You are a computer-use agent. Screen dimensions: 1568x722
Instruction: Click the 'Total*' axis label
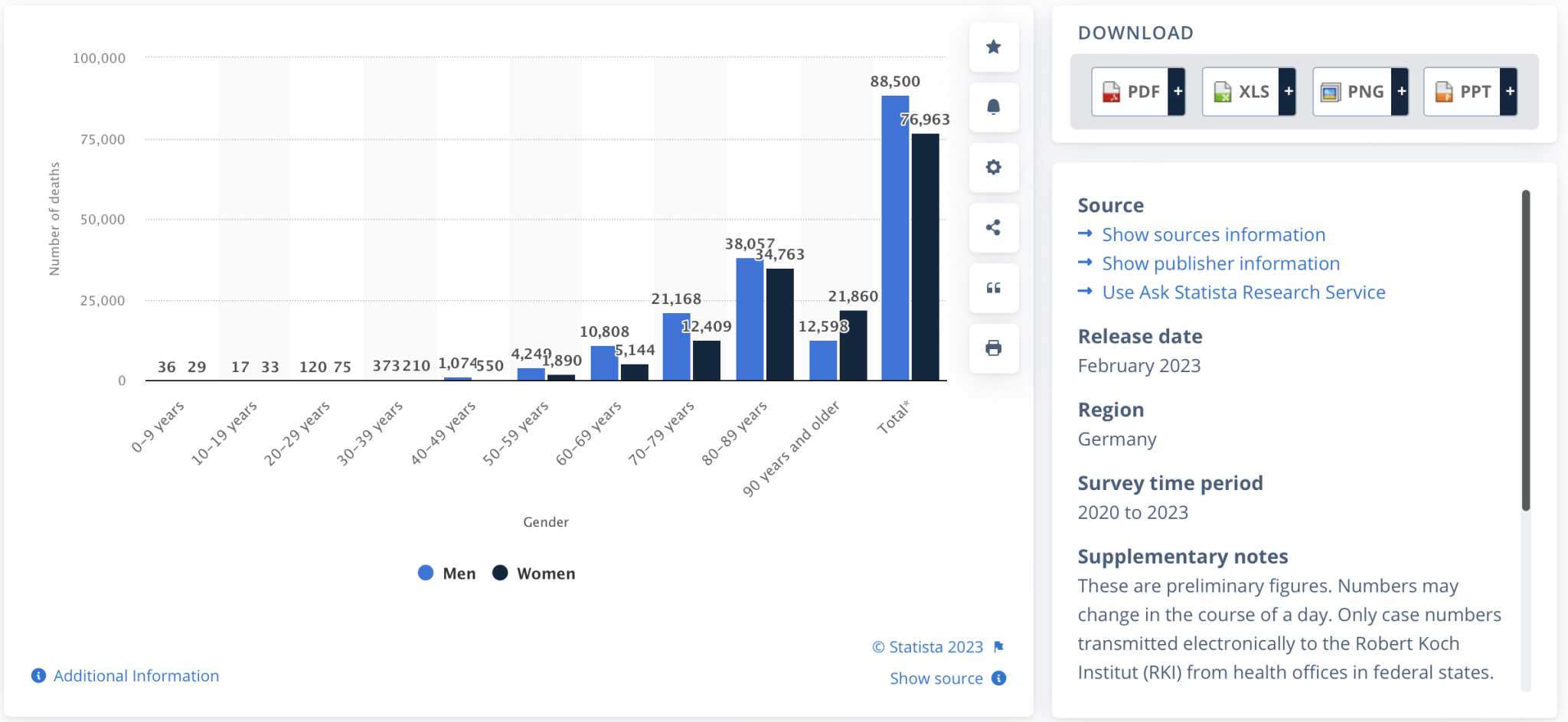tap(893, 417)
